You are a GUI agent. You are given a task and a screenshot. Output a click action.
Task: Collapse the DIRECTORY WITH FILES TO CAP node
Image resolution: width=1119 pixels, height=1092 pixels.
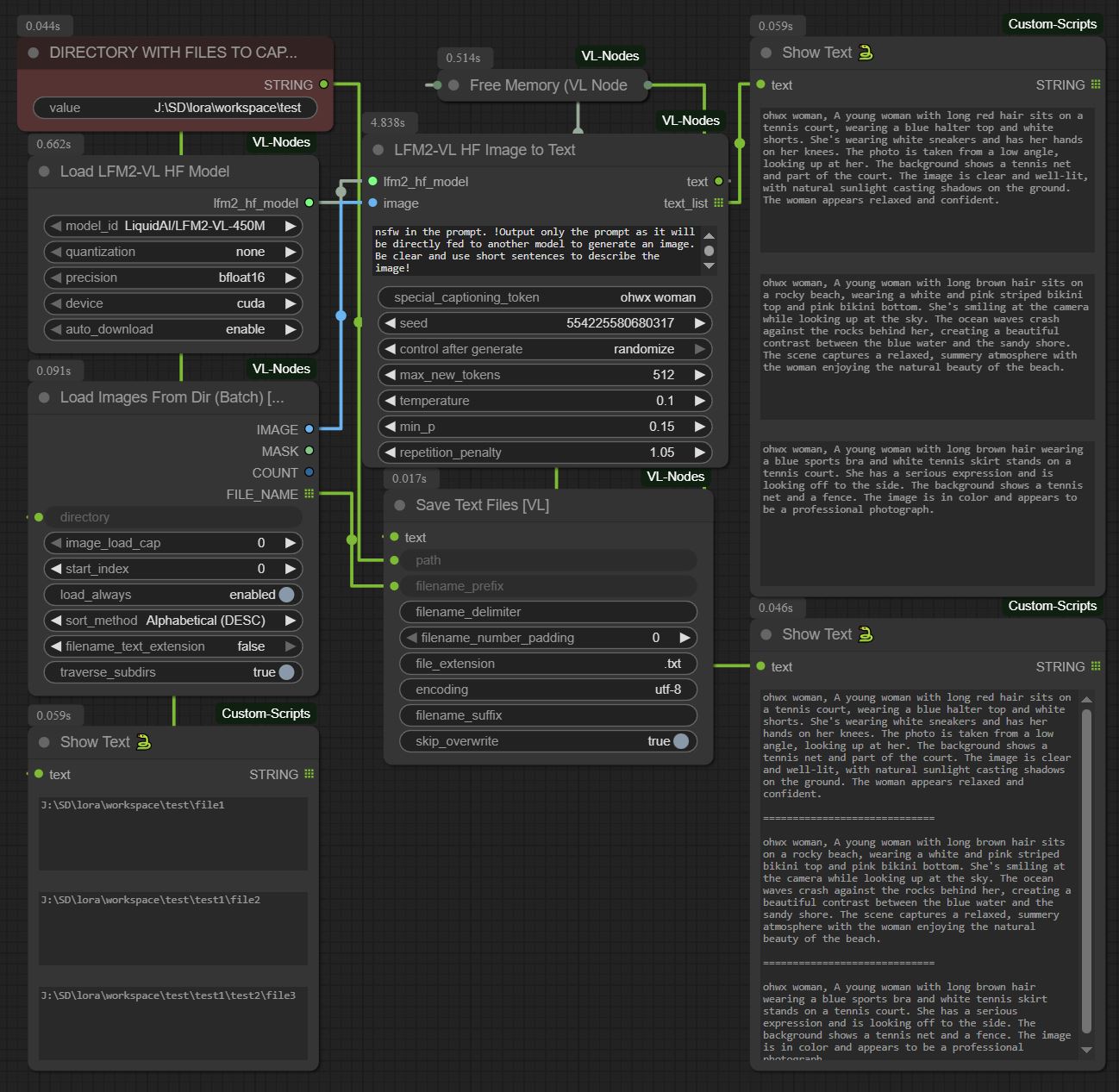coord(34,53)
